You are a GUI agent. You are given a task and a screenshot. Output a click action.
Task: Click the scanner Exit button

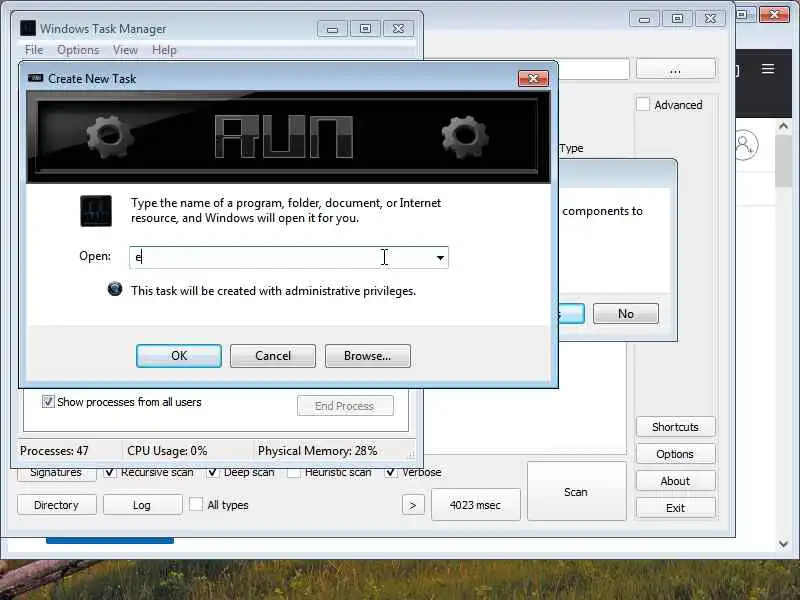pyautogui.click(x=675, y=508)
